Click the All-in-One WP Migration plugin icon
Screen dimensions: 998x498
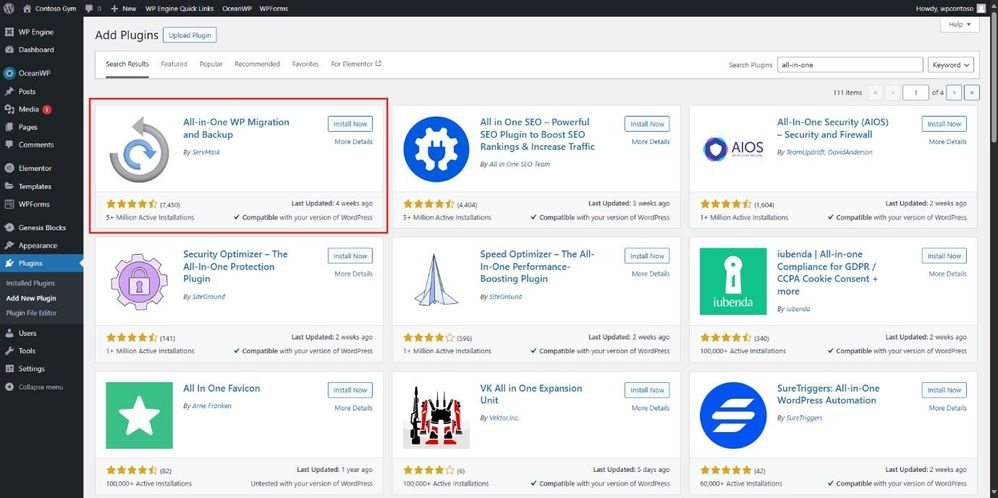pos(139,150)
